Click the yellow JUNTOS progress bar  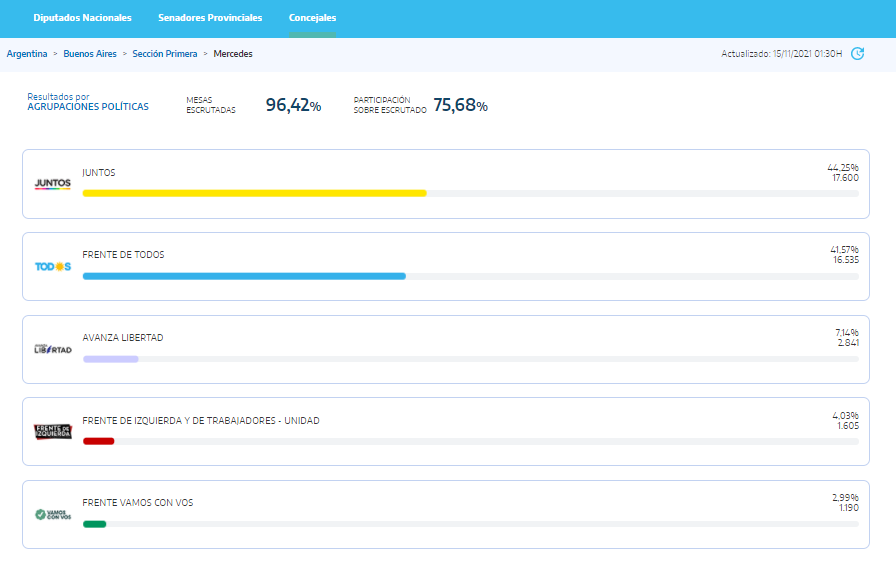[254, 193]
